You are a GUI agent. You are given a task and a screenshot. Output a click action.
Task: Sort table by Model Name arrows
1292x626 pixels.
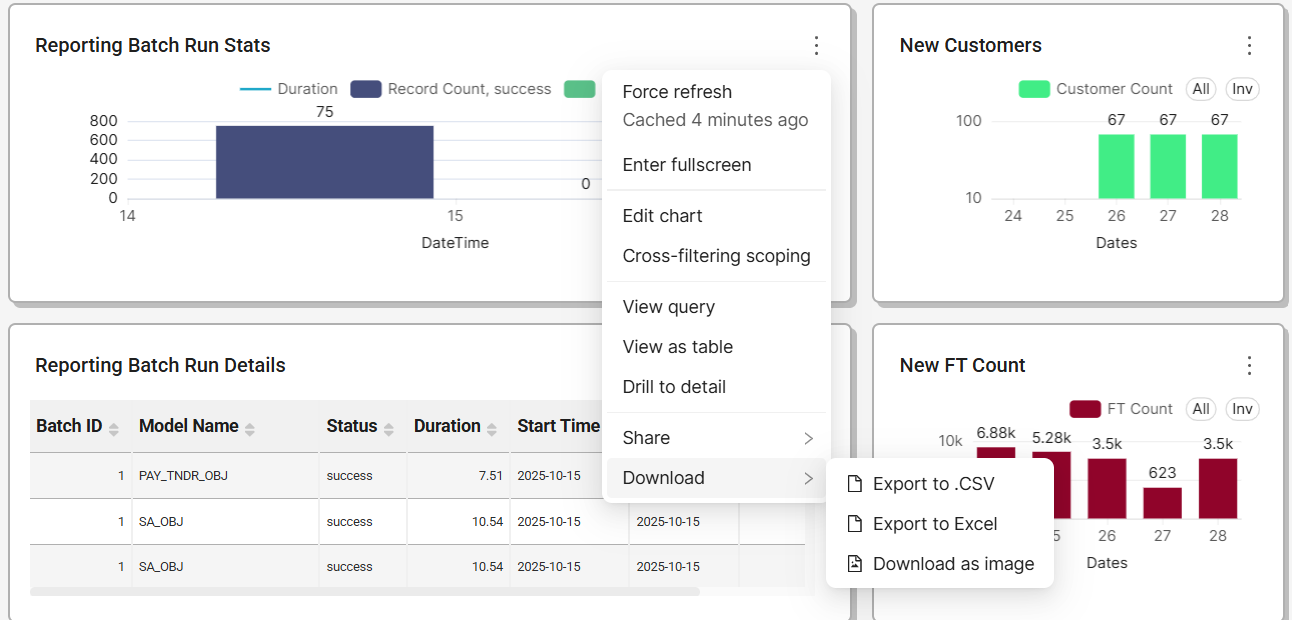click(249, 428)
